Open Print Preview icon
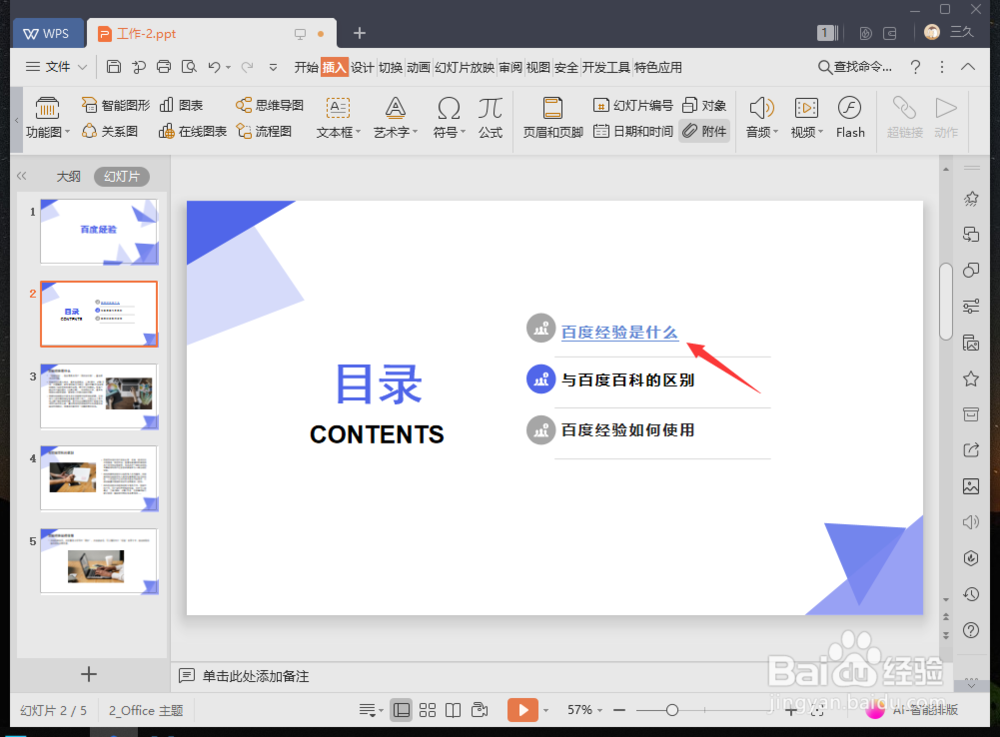Screen dimensions: 1000x737 [x=189, y=67]
